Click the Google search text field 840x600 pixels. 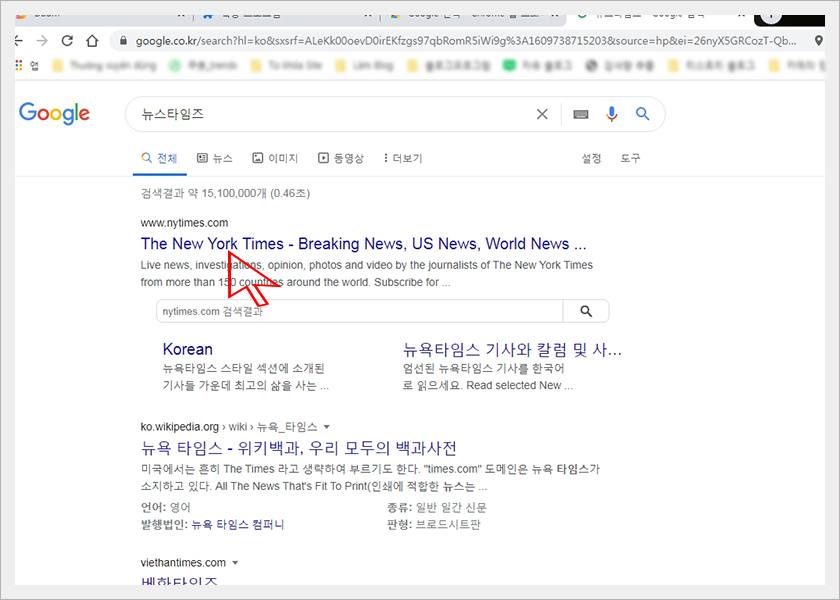(332, 114)
